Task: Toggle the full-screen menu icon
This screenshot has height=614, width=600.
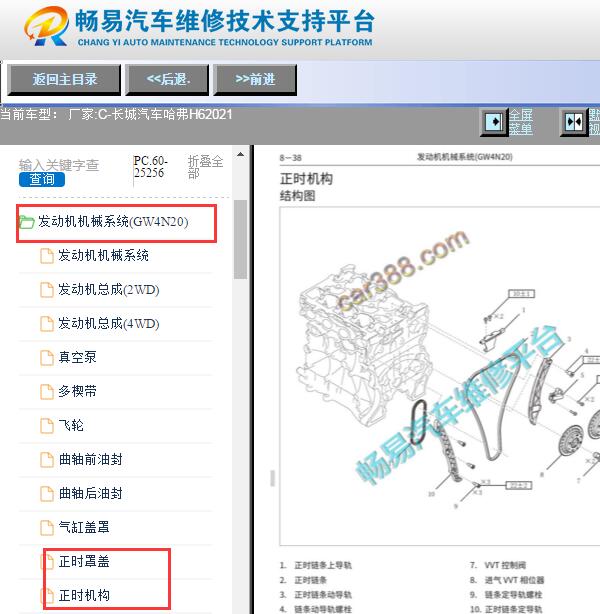Action: [494, 122]
